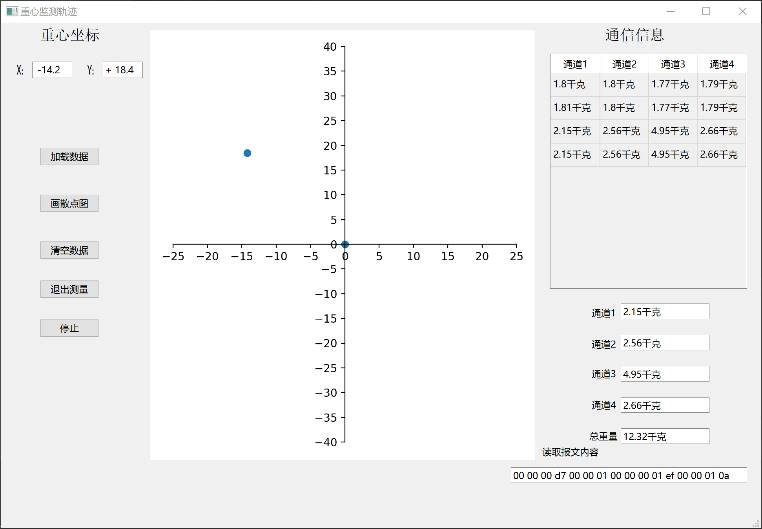Select the 通道3 column header in table
This screenshot has width=762, height=529.
(672, 64)
